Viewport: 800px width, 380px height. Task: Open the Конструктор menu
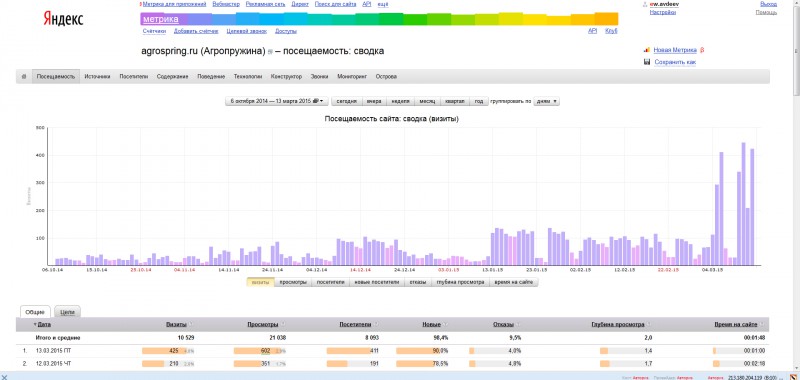coord(286,77)
